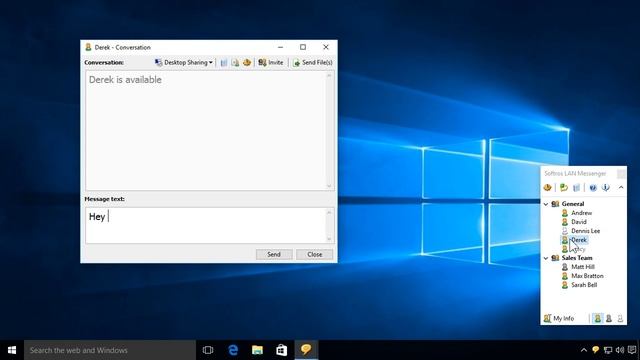Select Dennis Lee in the user list
The image size is (640, 360).
585,231
